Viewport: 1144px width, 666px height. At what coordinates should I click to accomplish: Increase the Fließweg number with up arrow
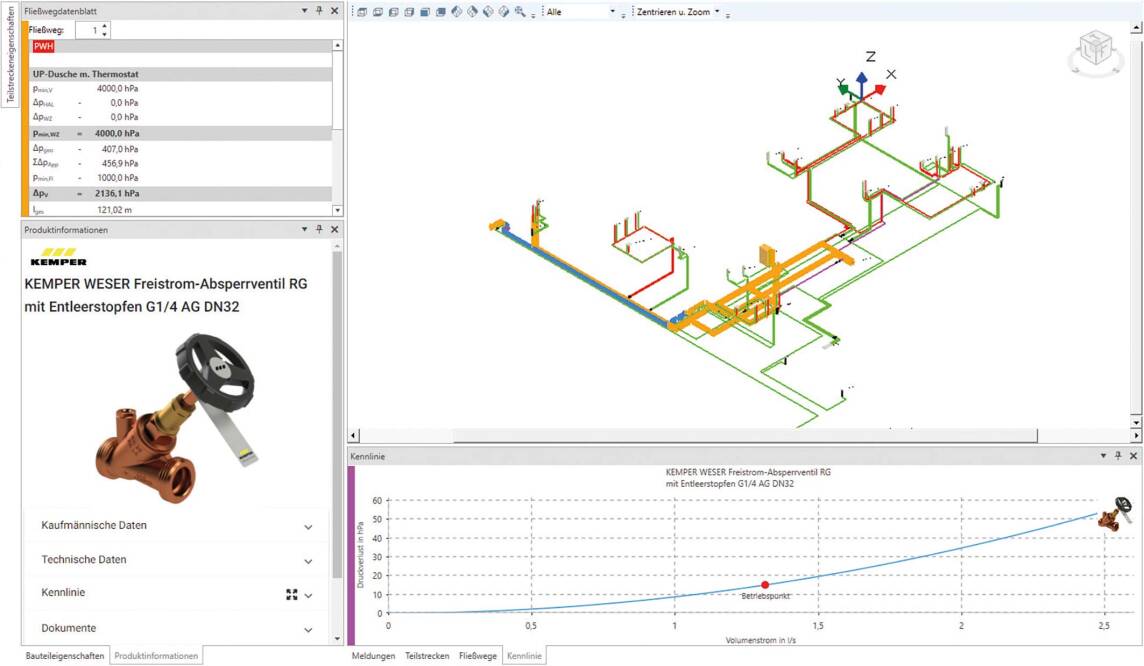click(x=105, y=26)
